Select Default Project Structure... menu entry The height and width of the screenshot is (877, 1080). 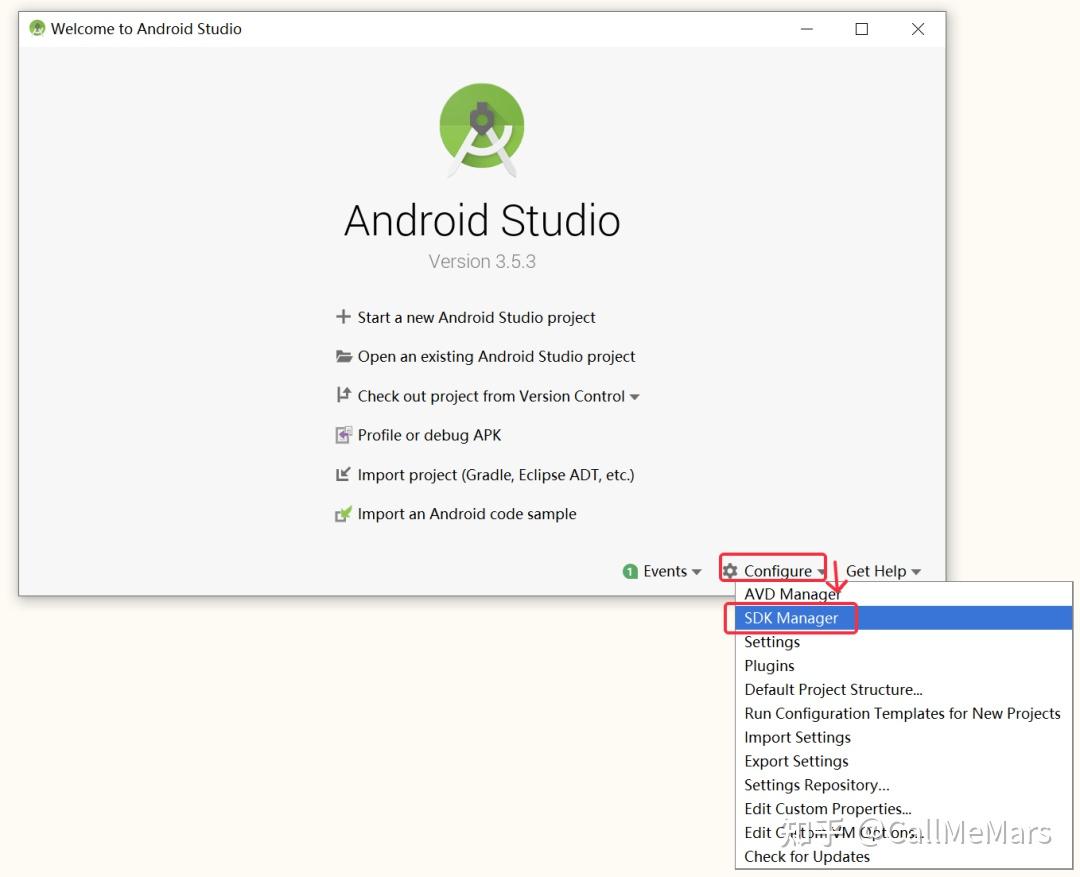(904, 690)
